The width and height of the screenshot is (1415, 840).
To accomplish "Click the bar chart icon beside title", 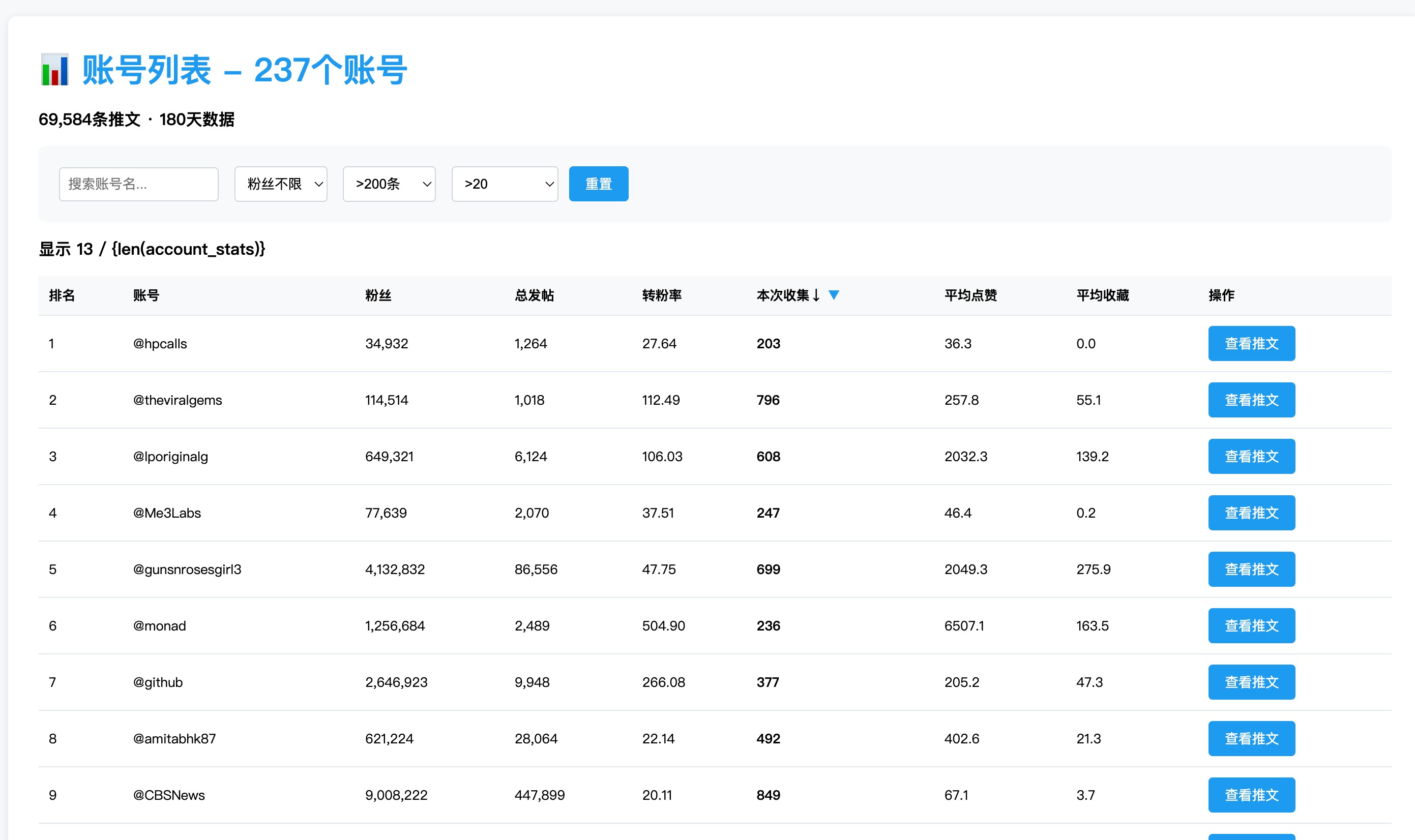I will [55, 70].
